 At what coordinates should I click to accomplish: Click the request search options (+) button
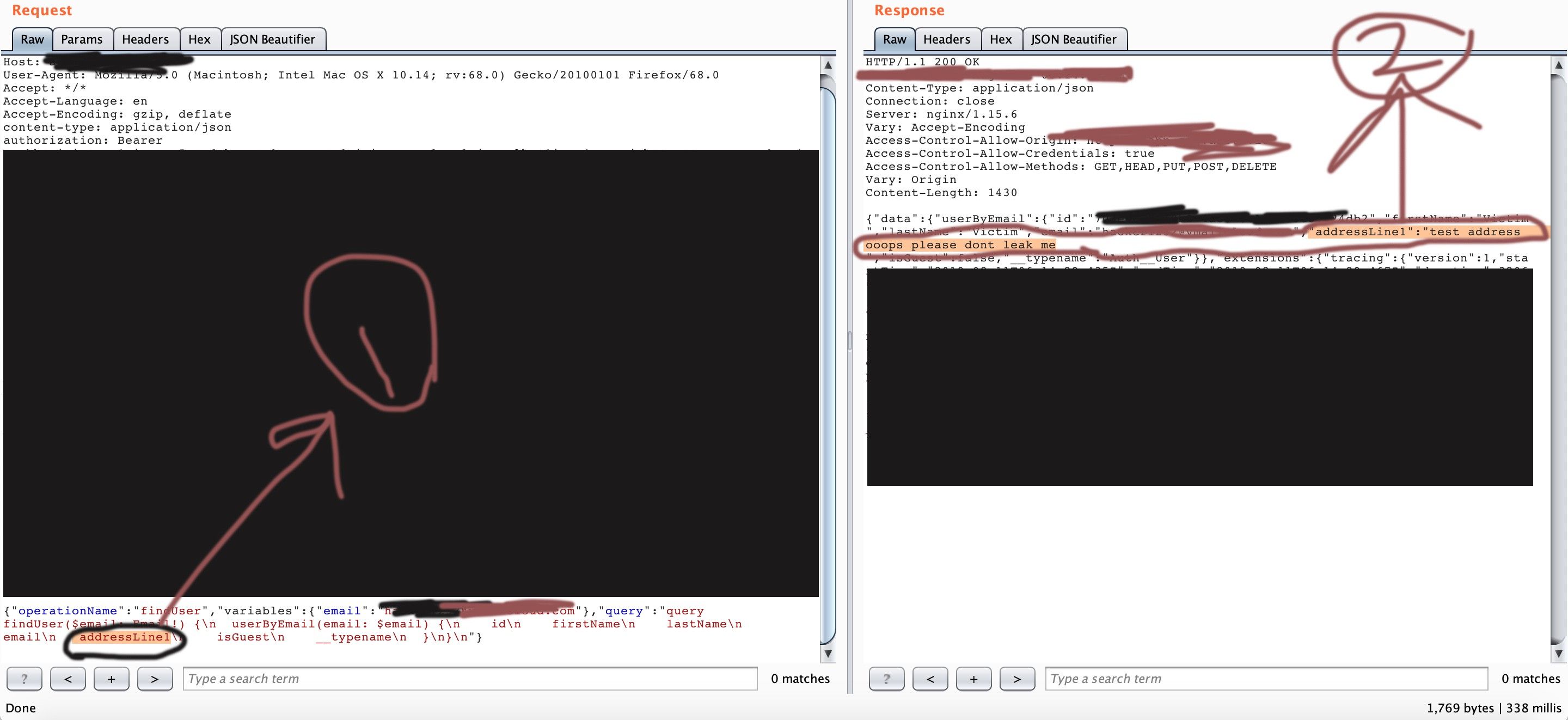click(112, 679)
